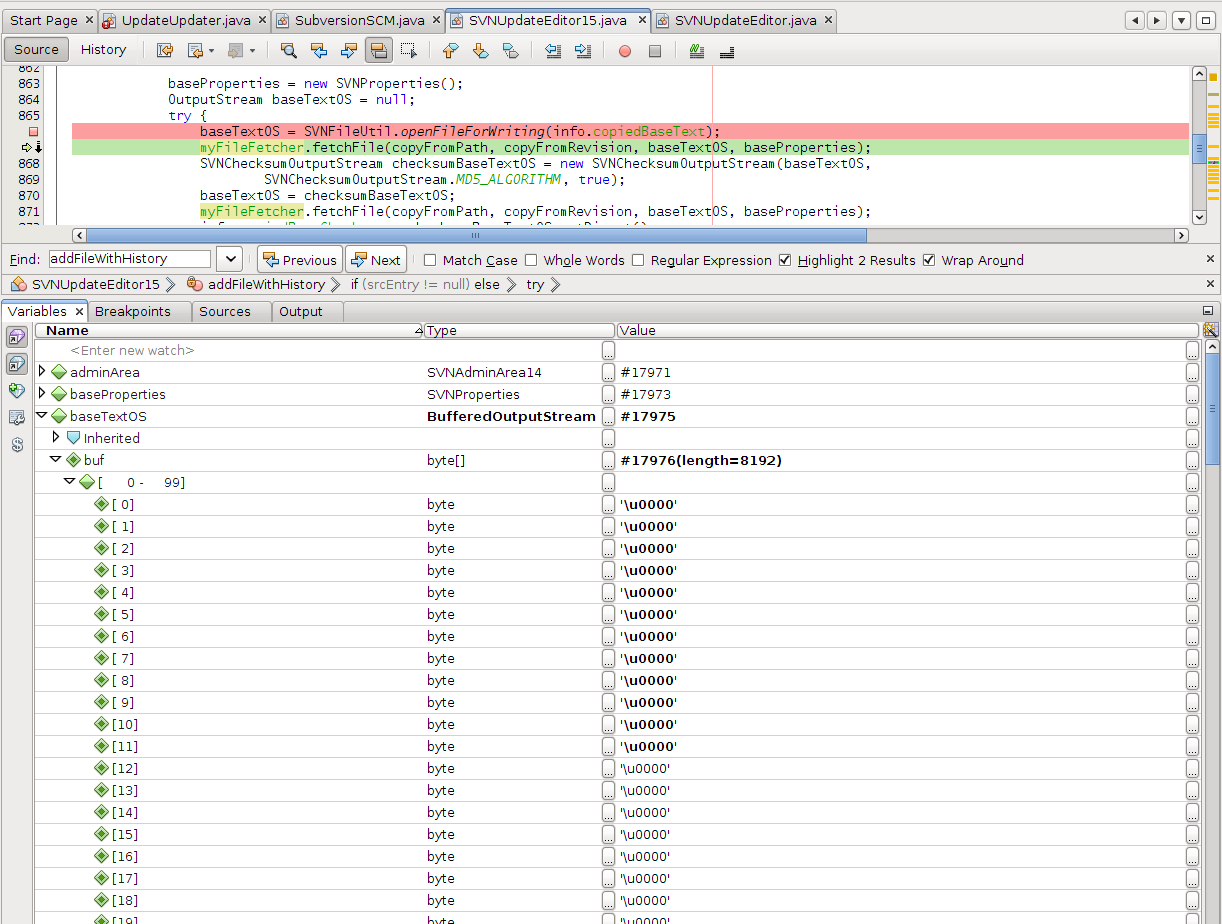Collapse the baseTextOS variable node

(x=42, y=416)
